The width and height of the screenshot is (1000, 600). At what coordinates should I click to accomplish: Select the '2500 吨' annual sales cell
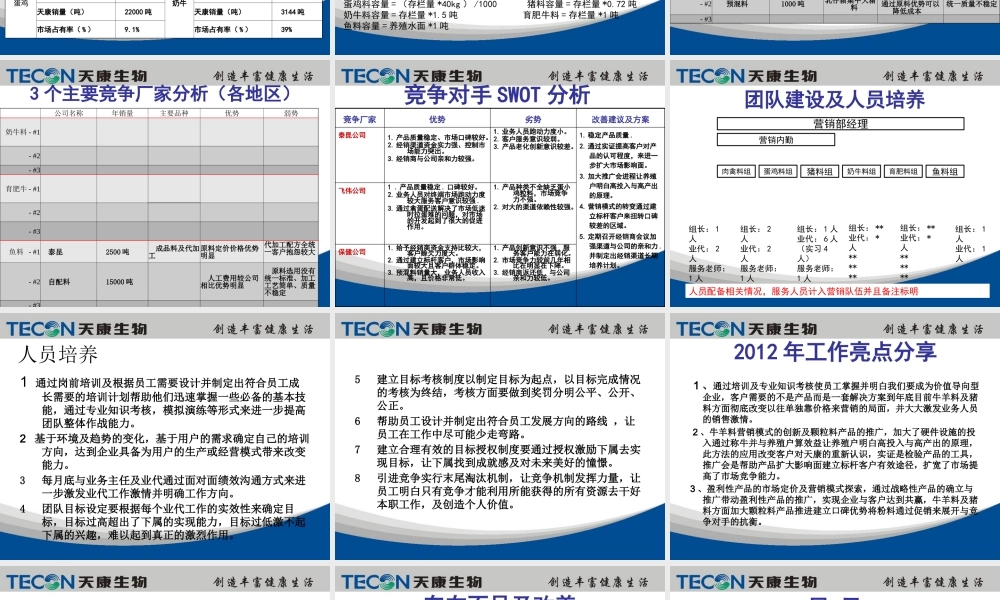pos(122,252)
